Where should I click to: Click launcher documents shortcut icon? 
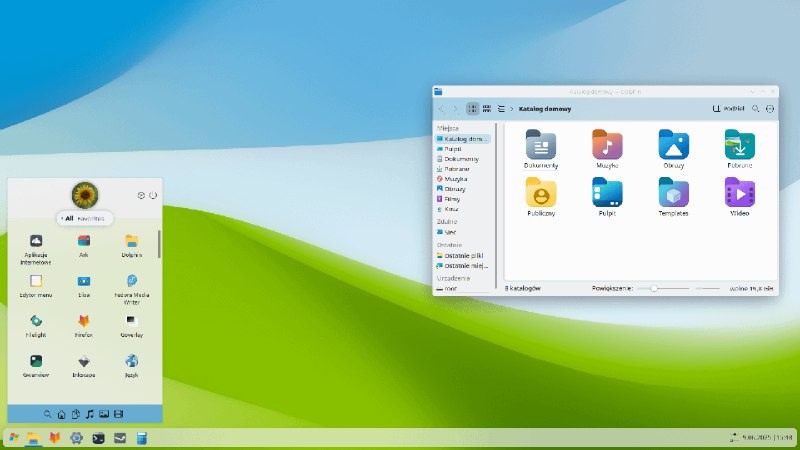[x=76, y=414]
